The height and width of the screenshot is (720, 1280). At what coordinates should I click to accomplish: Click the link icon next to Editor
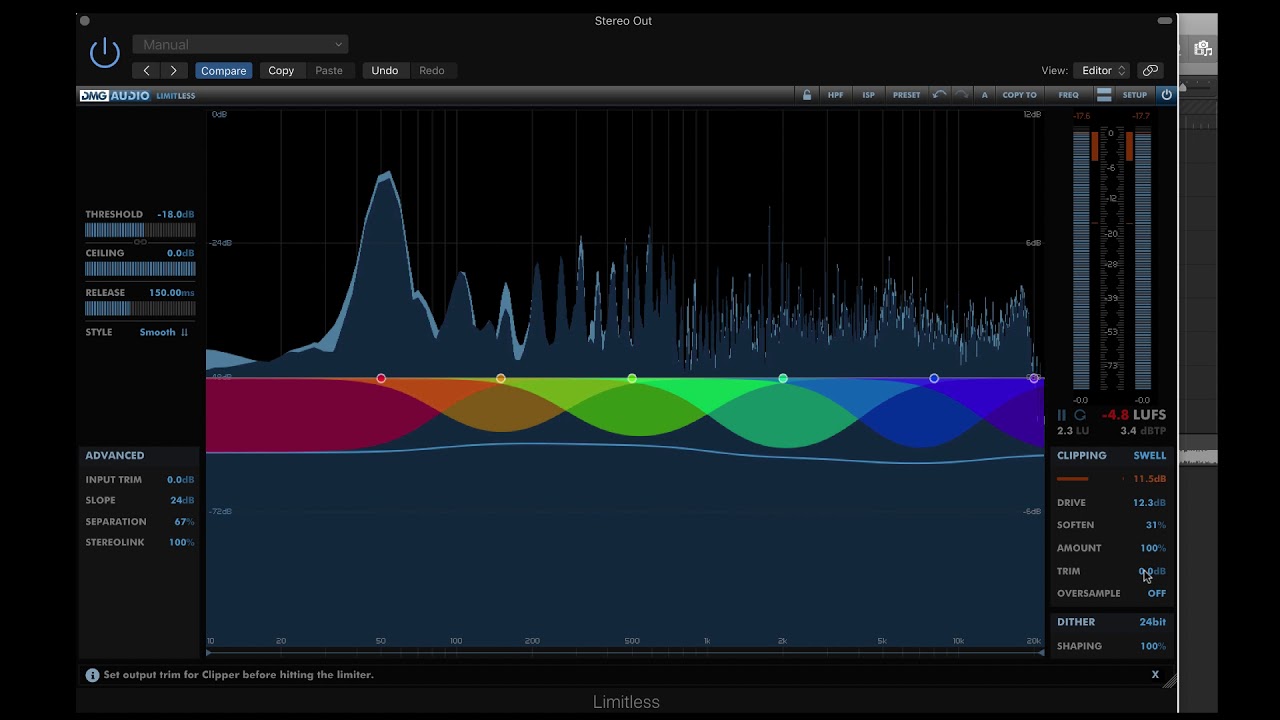click(1150, 70)
